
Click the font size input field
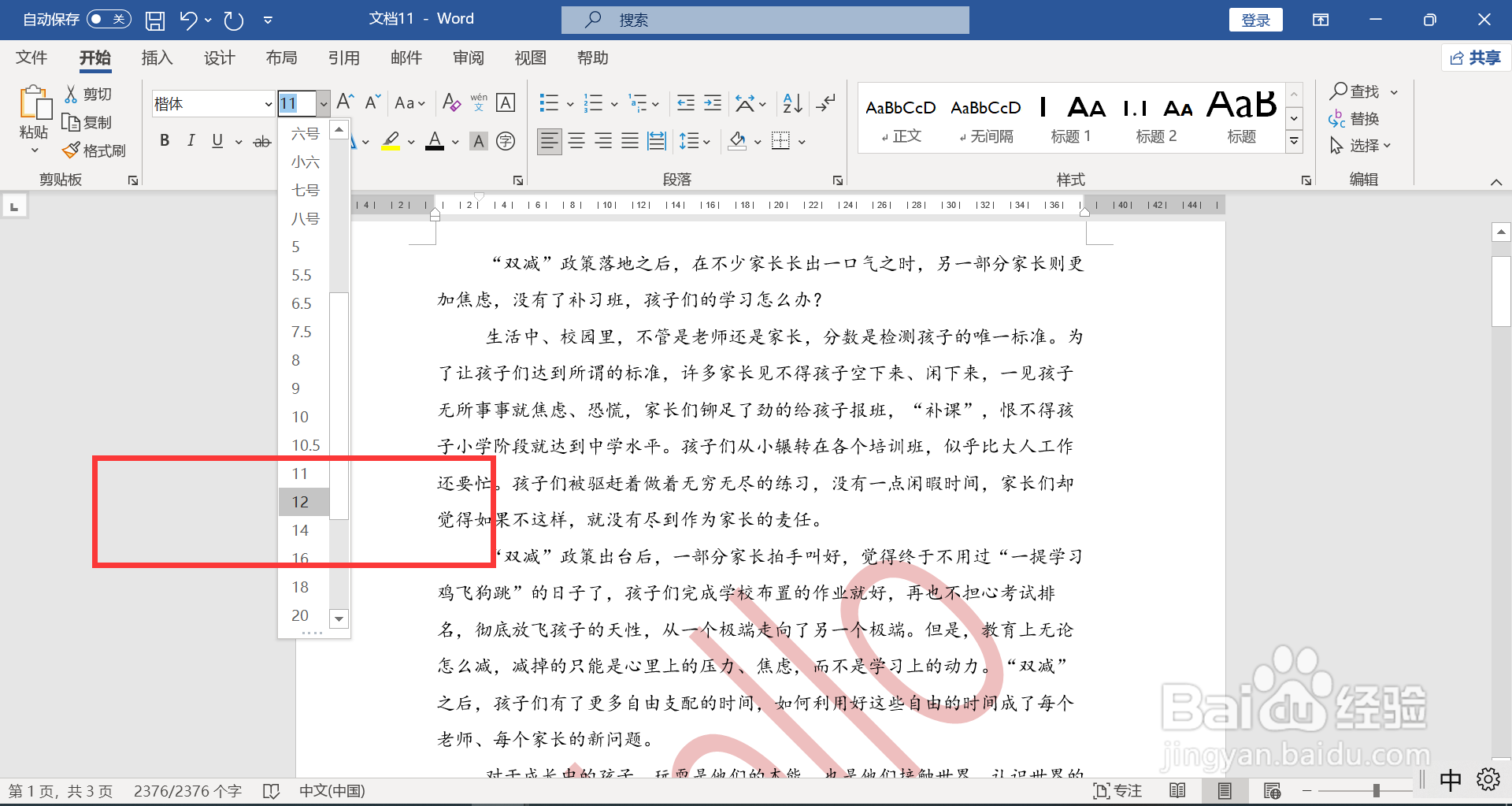pos(297,103)
